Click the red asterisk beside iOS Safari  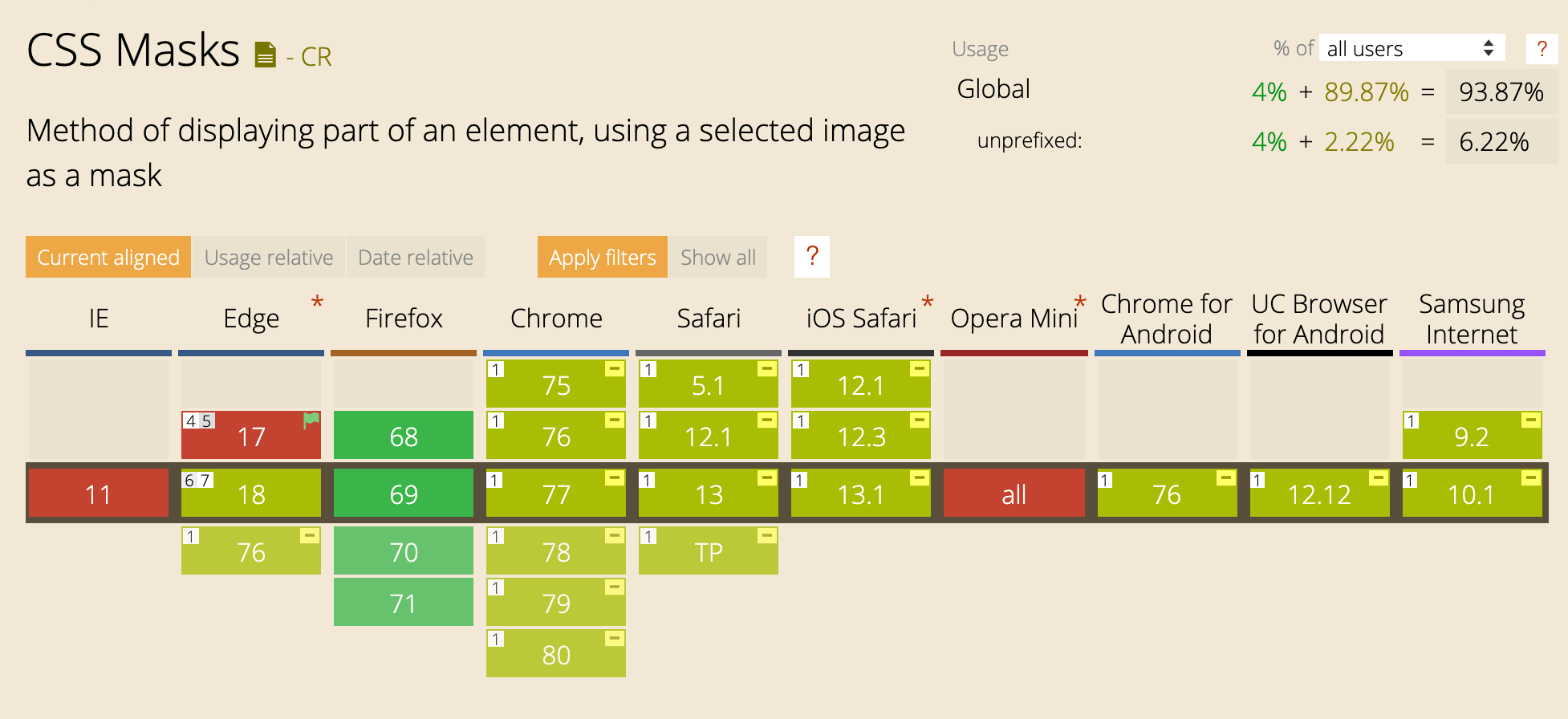click(928, 303)
